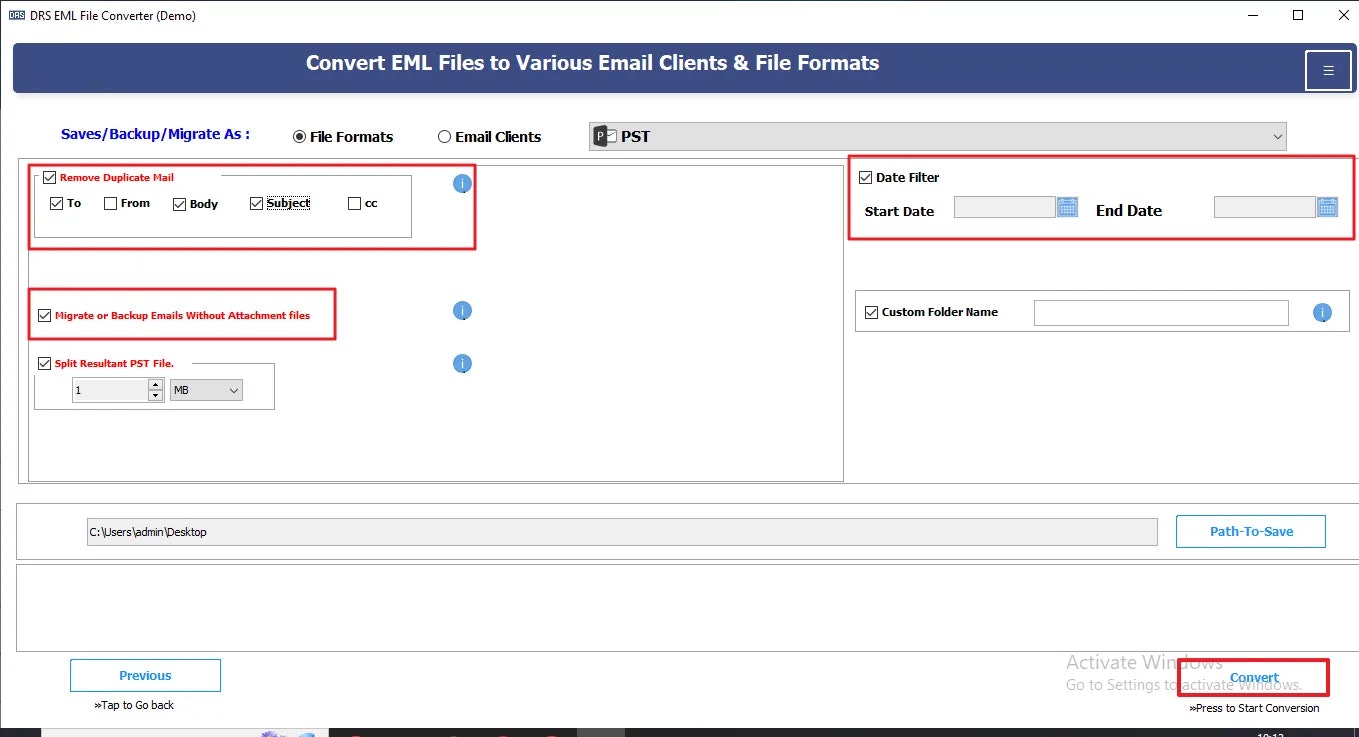Click the Path-To-Save button
1359x737 pixels.
(1251, 532)
